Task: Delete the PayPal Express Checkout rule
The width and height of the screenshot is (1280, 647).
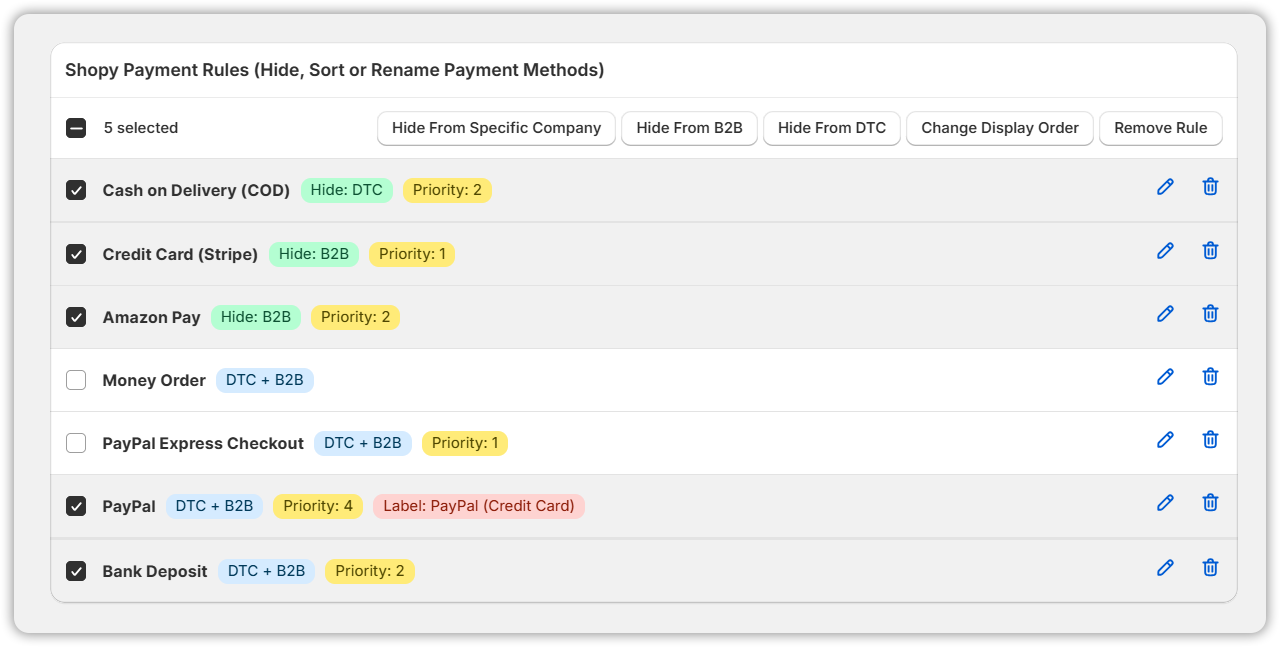Action: click(x=1210, y=439)
